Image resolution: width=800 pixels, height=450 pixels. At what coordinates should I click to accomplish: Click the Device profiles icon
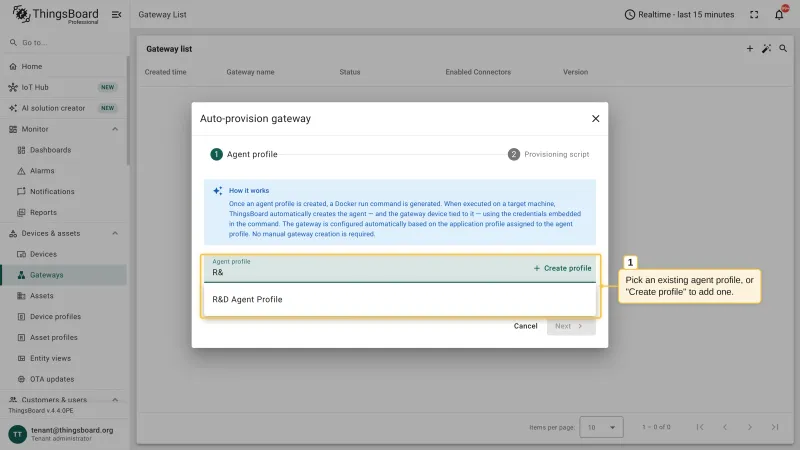21,316
